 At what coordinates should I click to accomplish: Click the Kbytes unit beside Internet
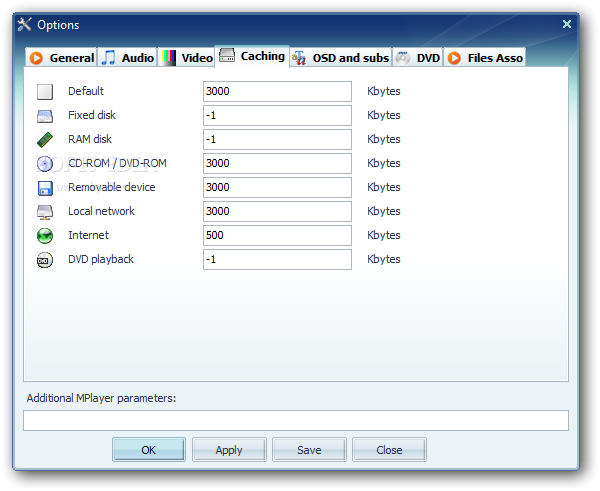click(x=384, y=235)
